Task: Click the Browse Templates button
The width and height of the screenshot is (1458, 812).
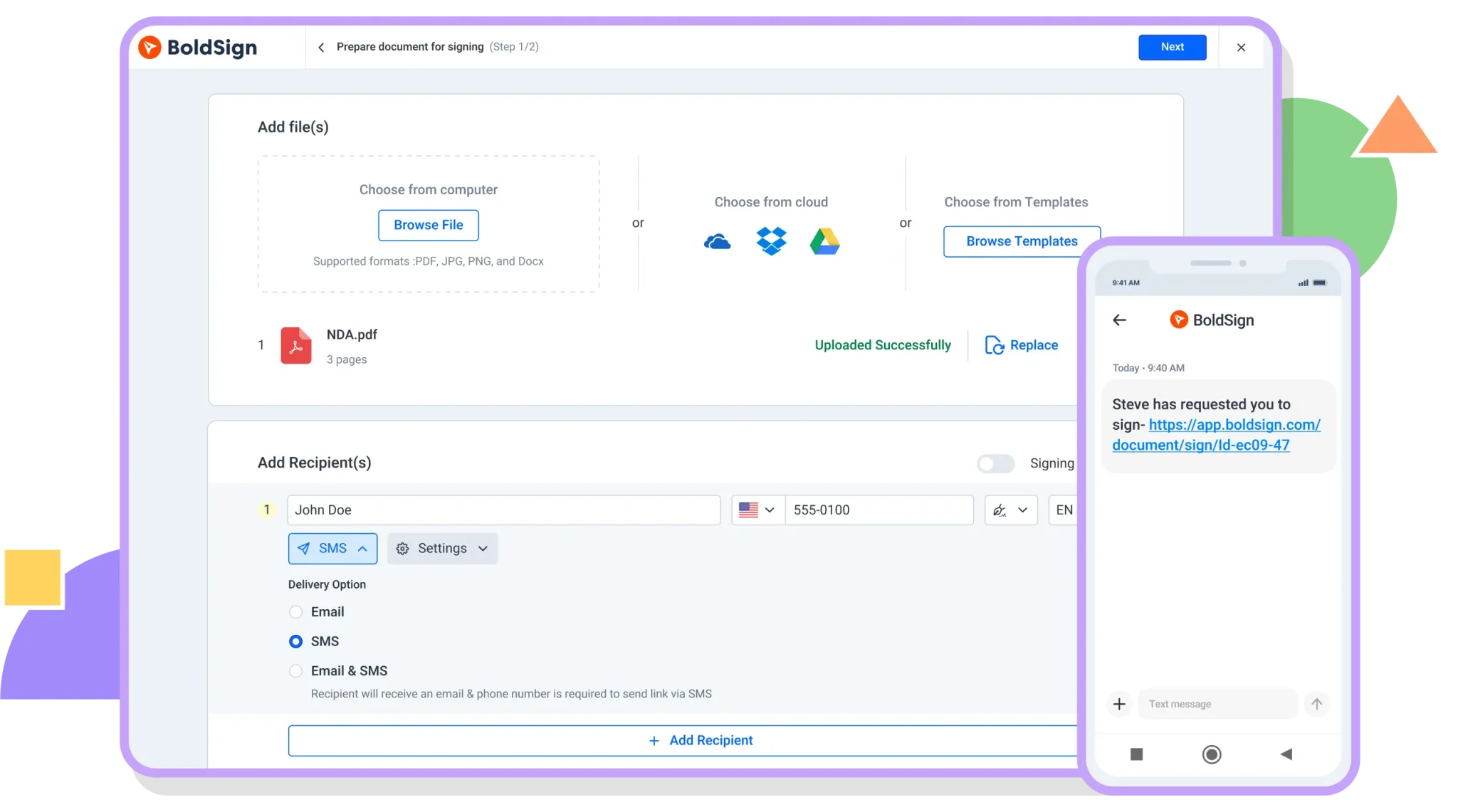Action: 1022,241
